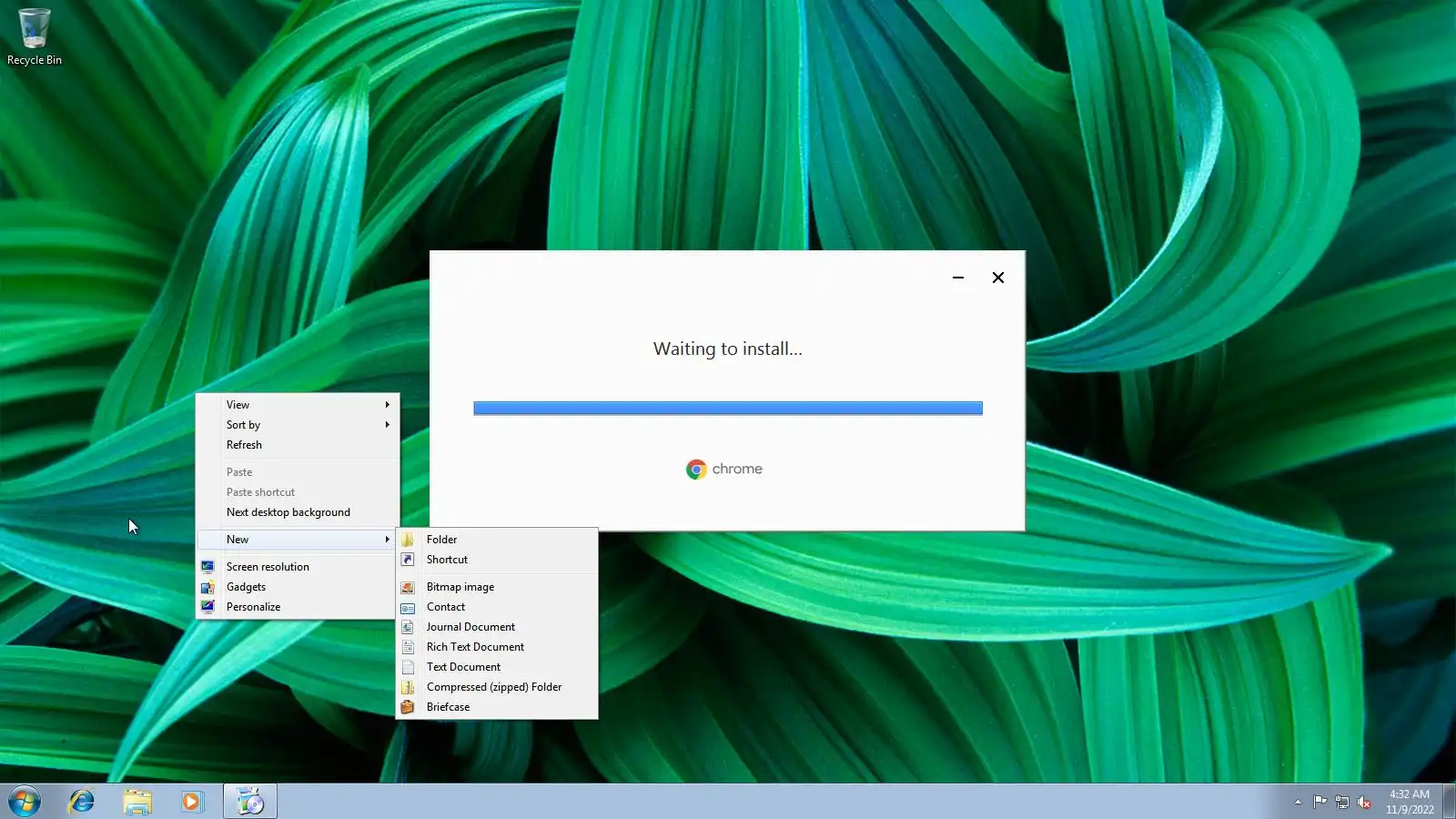The image size is (1456, 819).
Task: Select the greyed-out Paste menu entry
Action: 297,472
